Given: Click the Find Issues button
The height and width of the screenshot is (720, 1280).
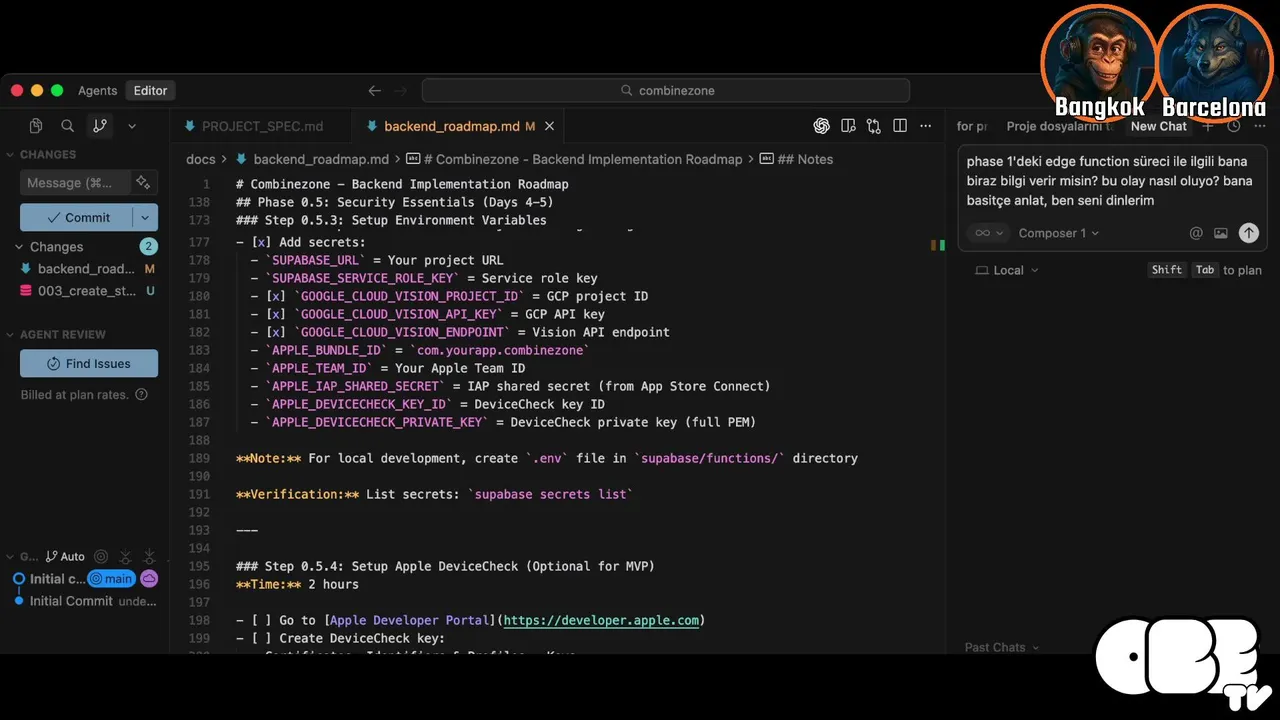Looking at the screenshot, I should (x=89, y=363).
